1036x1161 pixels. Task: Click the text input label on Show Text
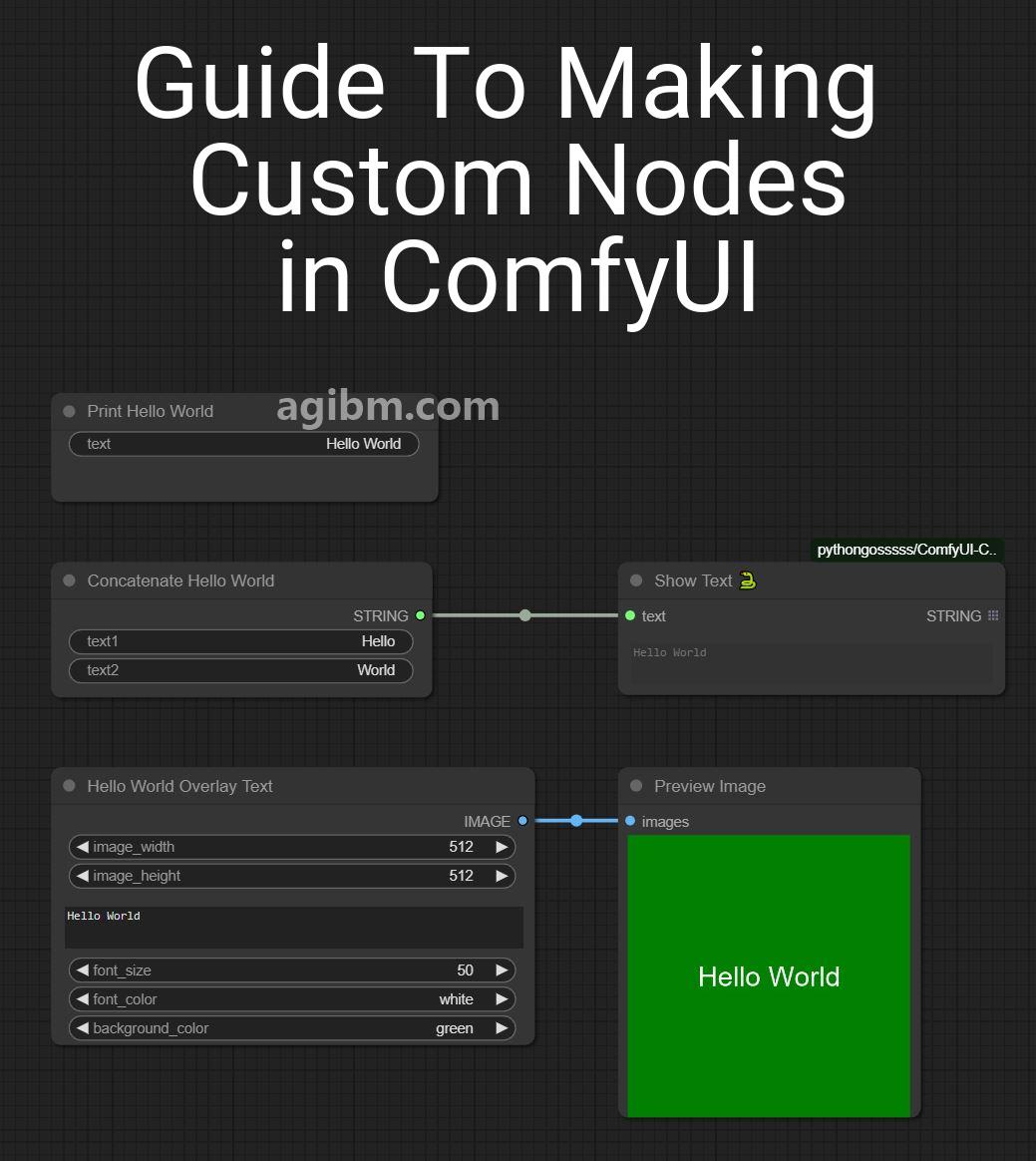pyautogui.click(x=653, y=615)
